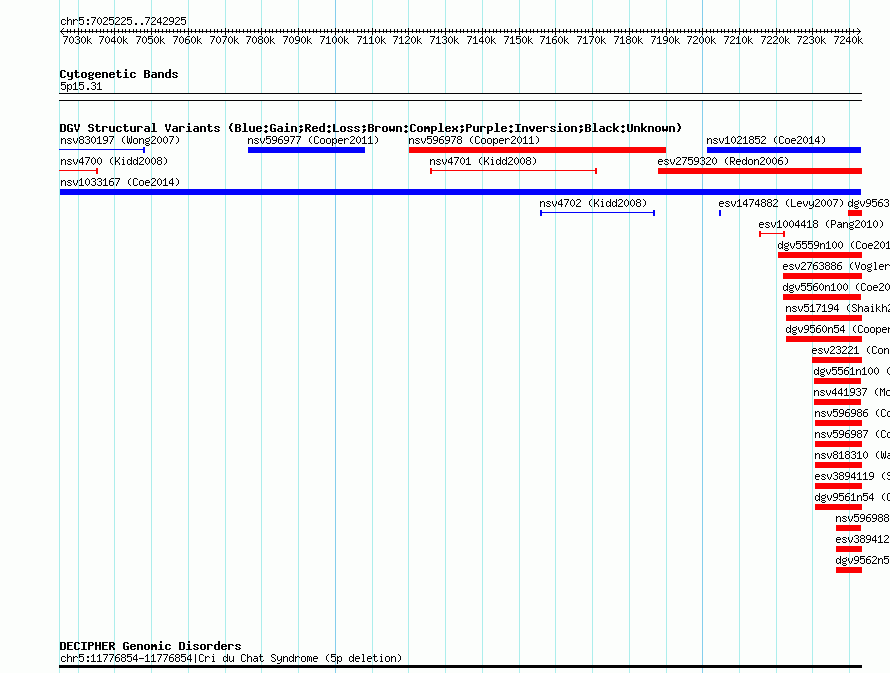Click the nsv830197 (Wong2007) variant label
This screenshot has height=673, width=890.
pos(120,140)
